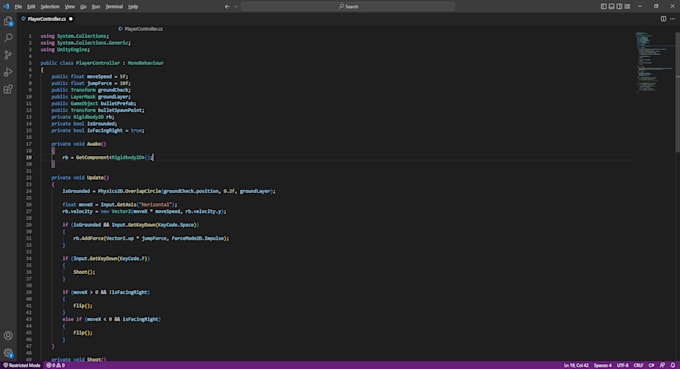
Task: Click line number 5 in gutter
Action: tap(30, 63)
